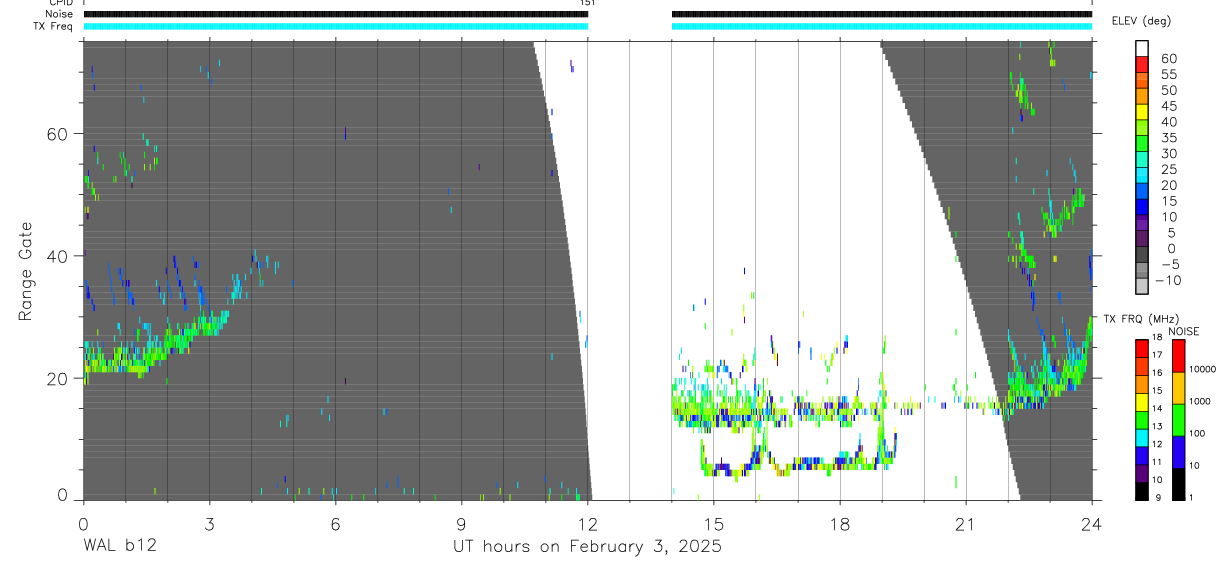Click the CPID value 151

[587, 3]
